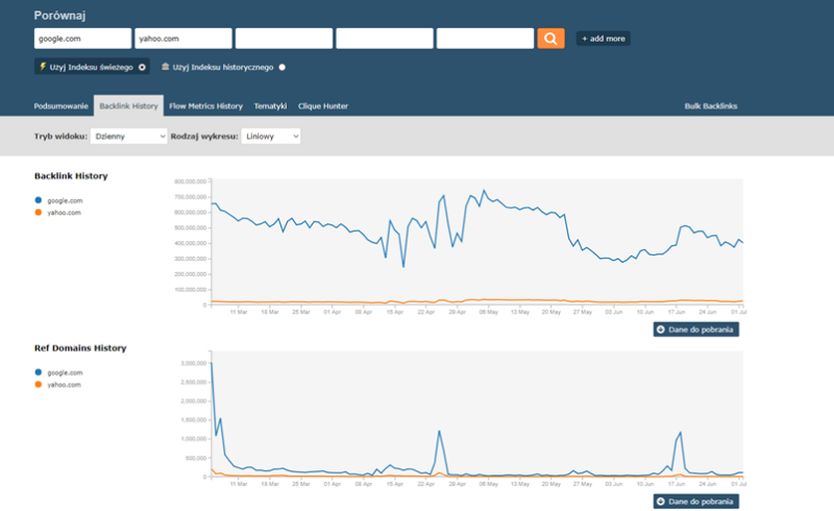
Task: Click the orange search magnifier button
Action: pos(550,38)
